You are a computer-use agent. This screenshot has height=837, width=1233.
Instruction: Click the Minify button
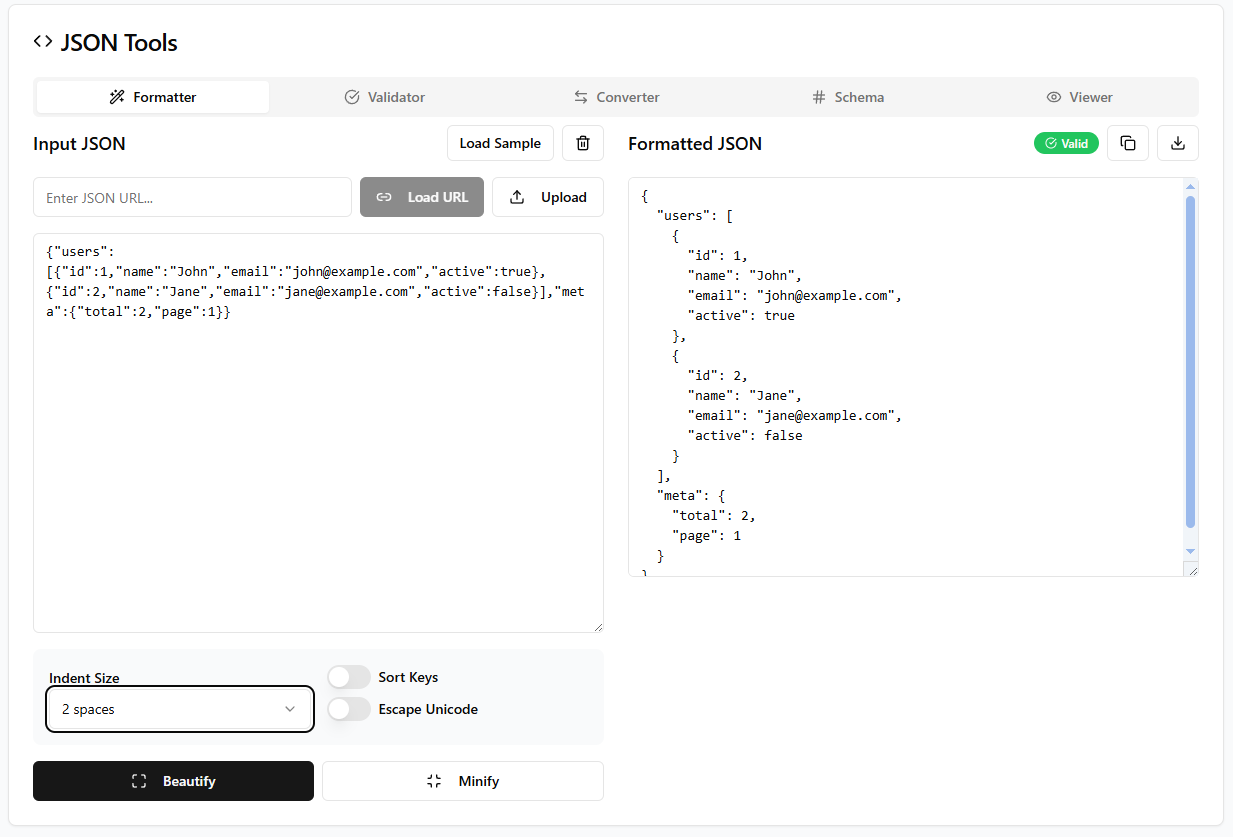pos(463,781)
